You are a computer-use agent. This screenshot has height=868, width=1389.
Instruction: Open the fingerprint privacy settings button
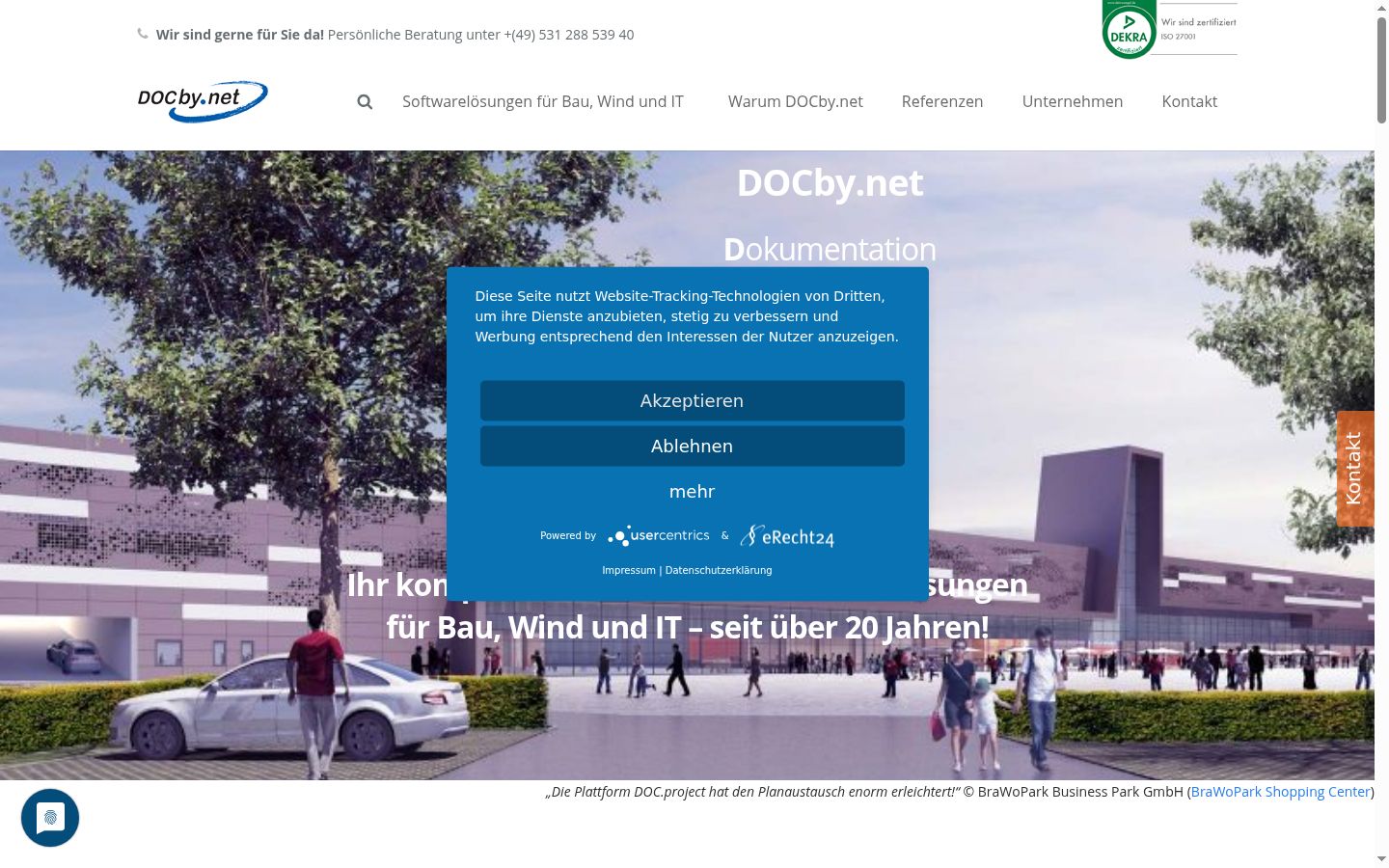tap(50, 818)
